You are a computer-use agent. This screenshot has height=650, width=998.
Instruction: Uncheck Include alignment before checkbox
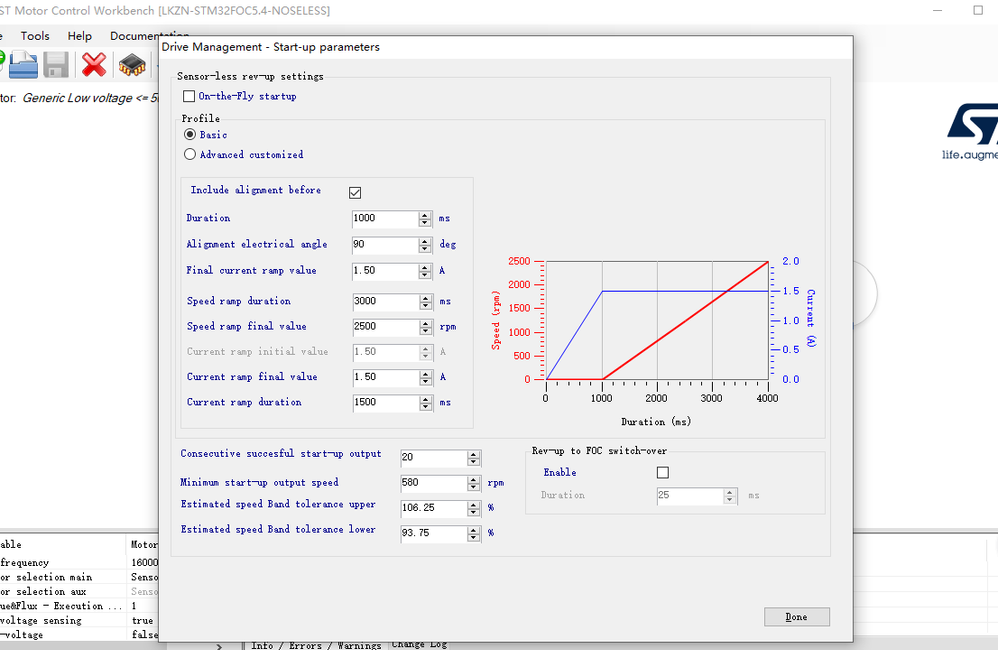(x=355, y=192)
